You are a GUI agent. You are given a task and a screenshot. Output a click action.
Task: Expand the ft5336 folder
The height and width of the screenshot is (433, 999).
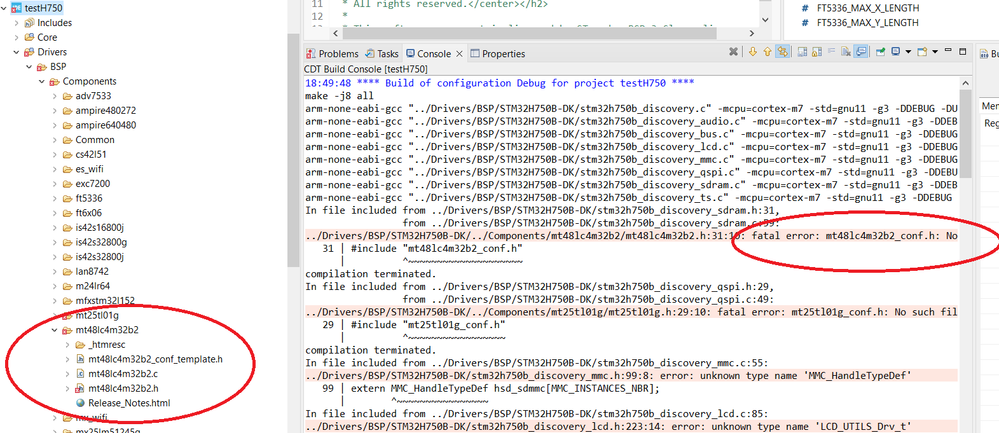(x=55, y=198)
